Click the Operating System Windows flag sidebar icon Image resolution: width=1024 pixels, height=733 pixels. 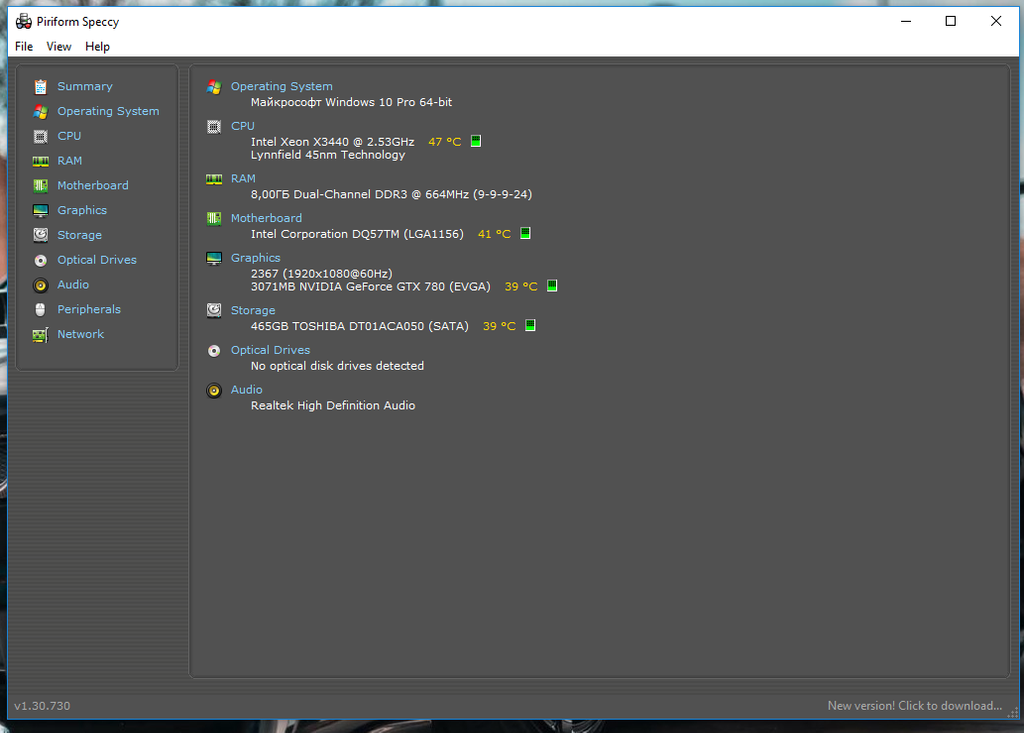coord(40,111)
